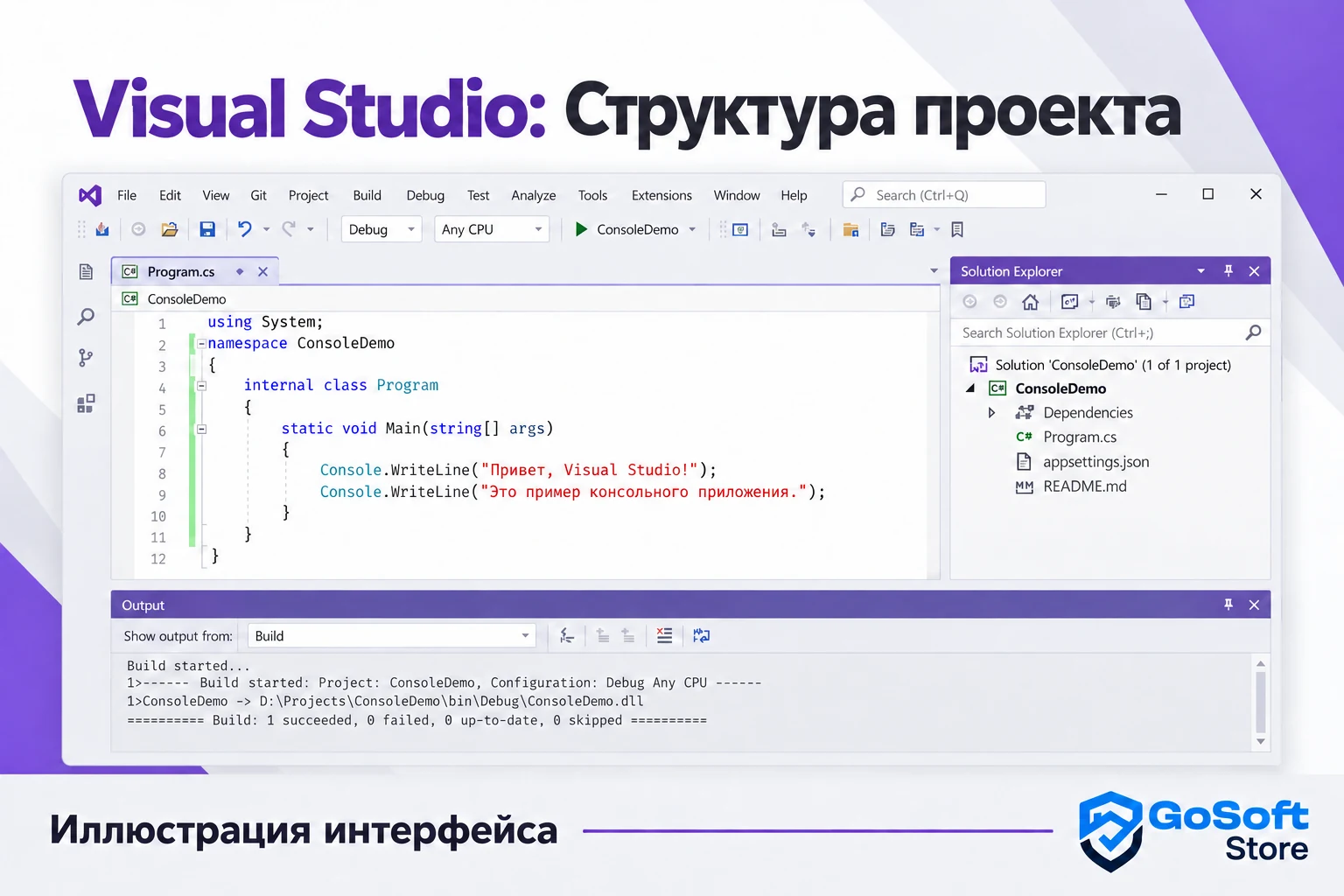Open Program.cs in Solution Explorer
This screenshot has height=896, width=1344.
tap(1080, 437)
